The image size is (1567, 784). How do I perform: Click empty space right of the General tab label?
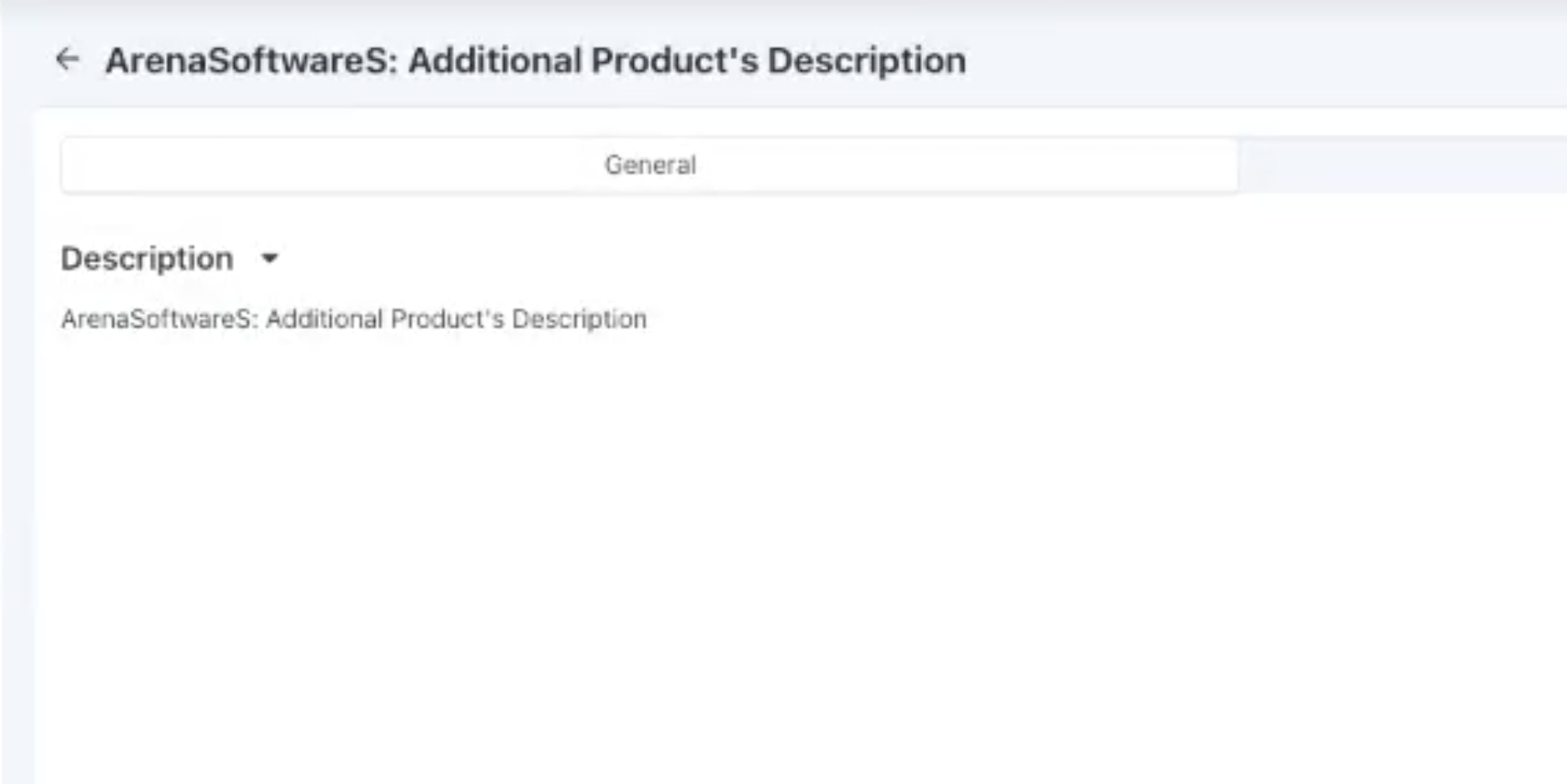pyautogui.click(x=963, y=164)
